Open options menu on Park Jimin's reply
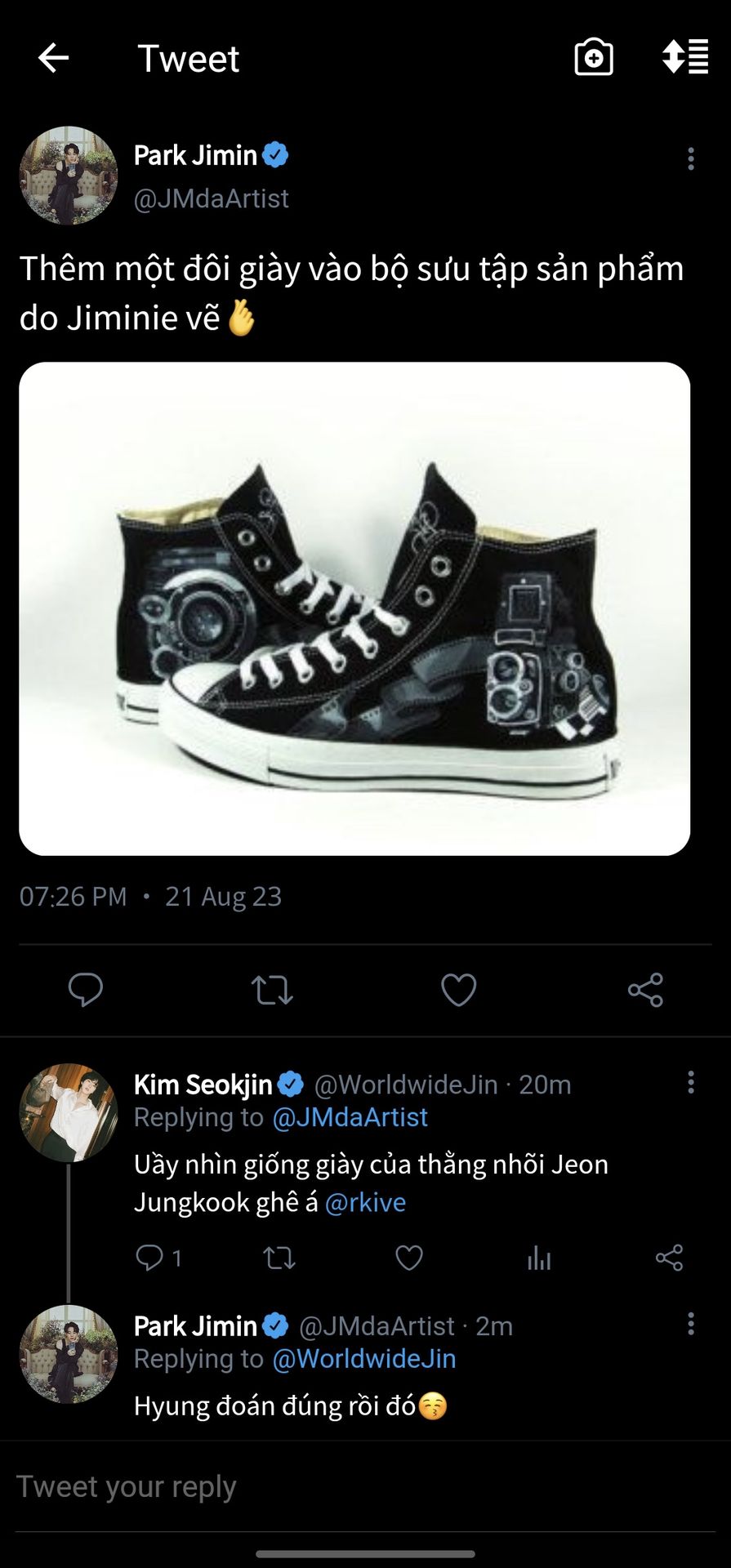 click(691, 1324)
